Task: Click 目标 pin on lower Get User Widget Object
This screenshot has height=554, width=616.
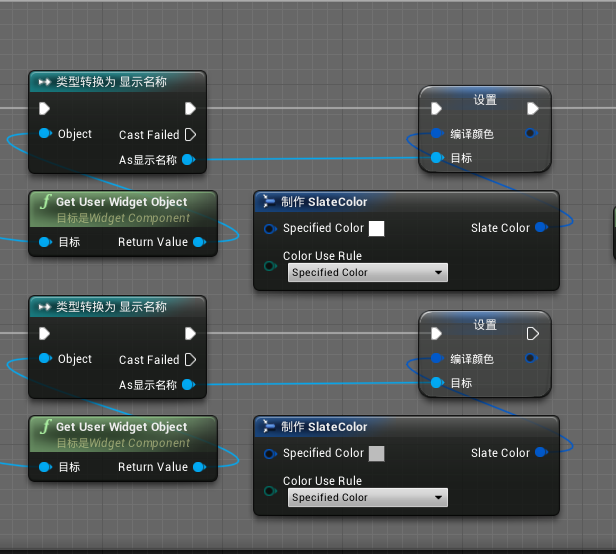Action: 46,467
